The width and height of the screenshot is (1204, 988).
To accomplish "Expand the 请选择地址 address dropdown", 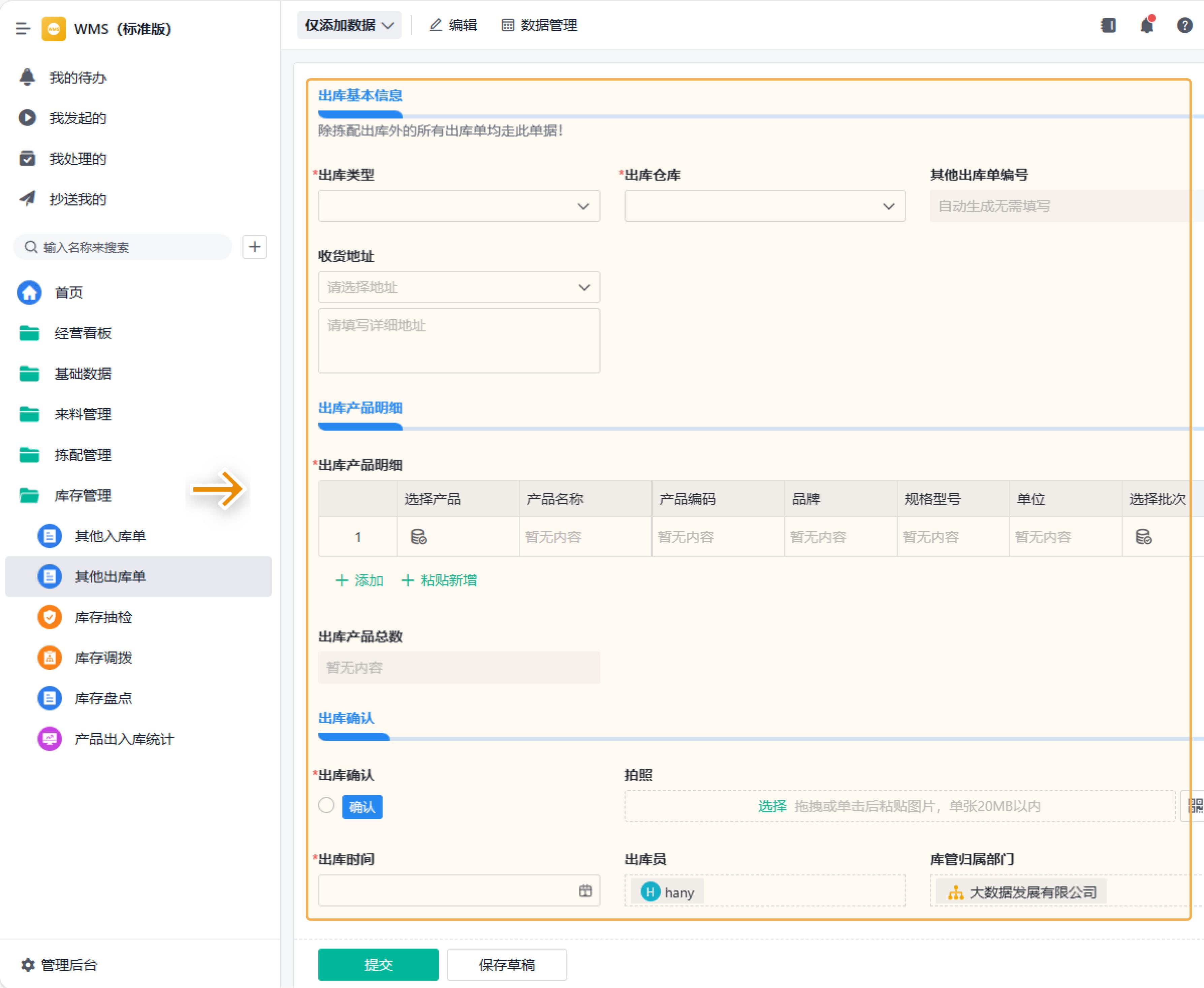I will pos(458,287).
